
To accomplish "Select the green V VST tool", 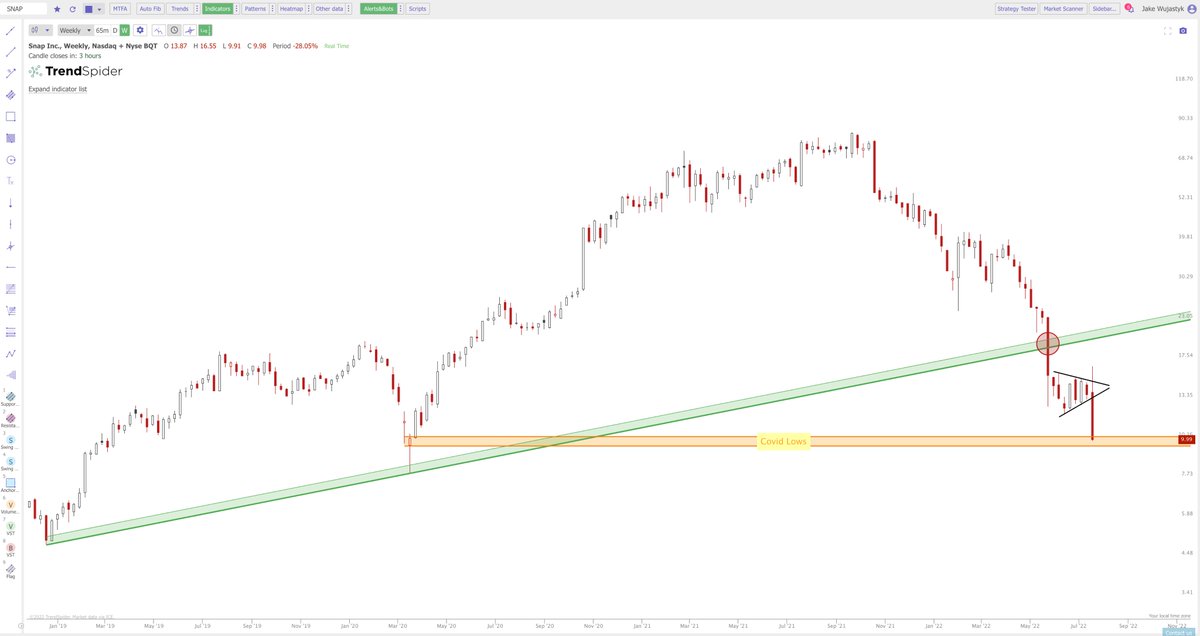I will (x=11, y=525).
